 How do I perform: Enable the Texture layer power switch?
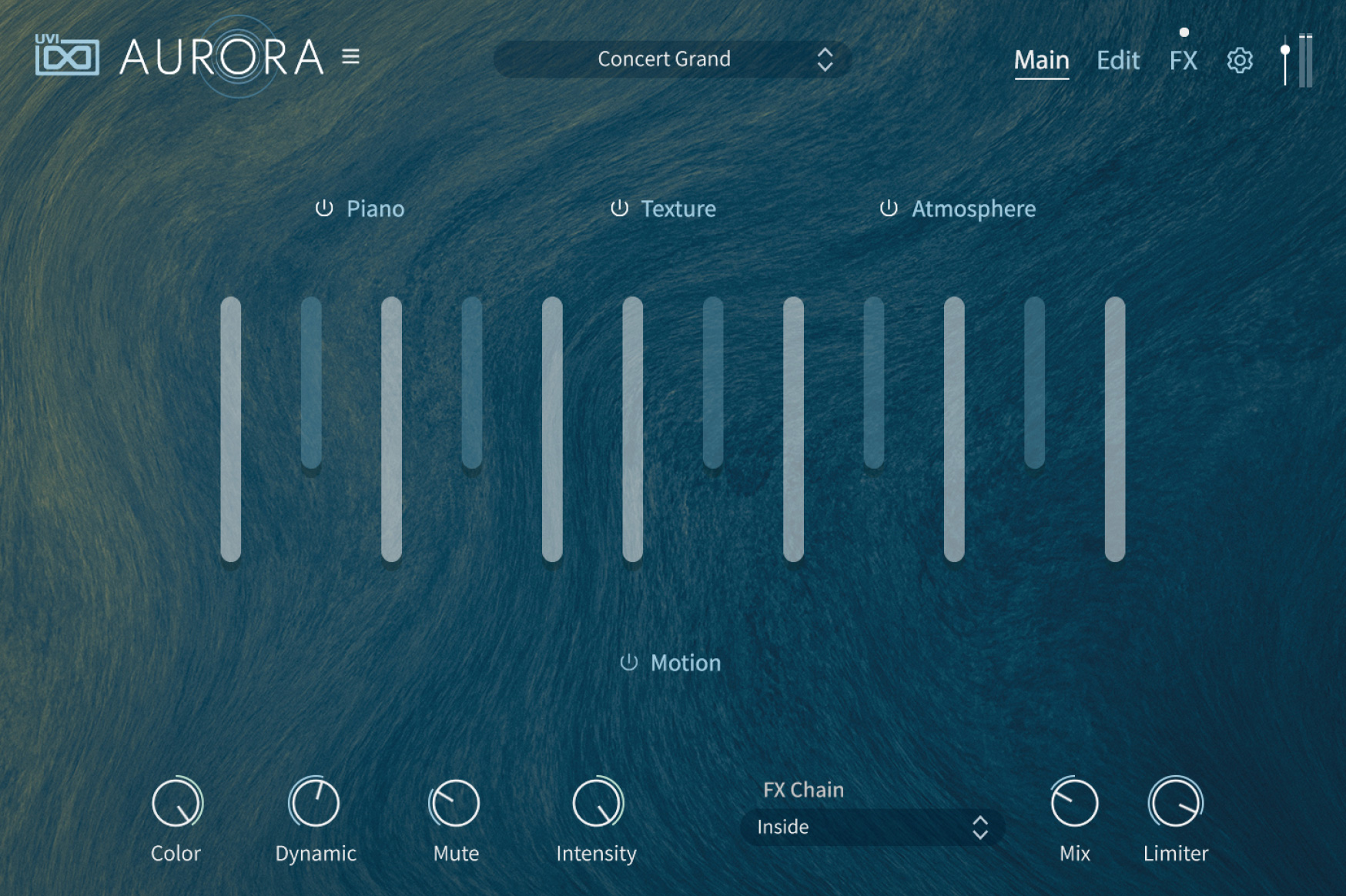click(618, 208)
